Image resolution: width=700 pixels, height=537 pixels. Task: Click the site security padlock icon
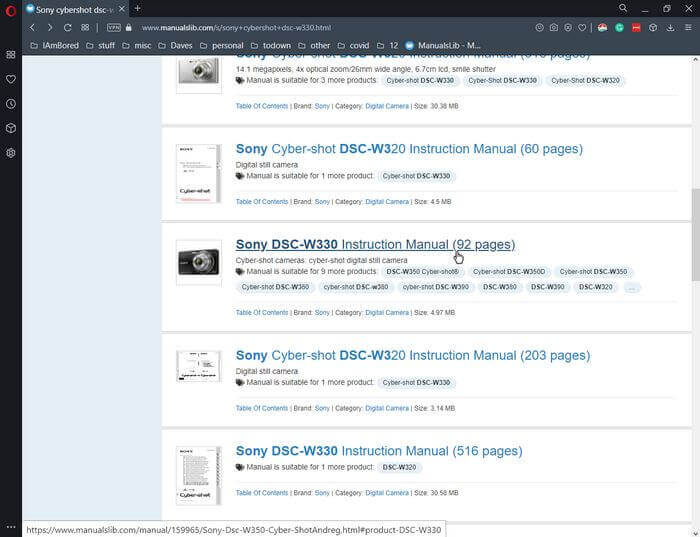129,28
